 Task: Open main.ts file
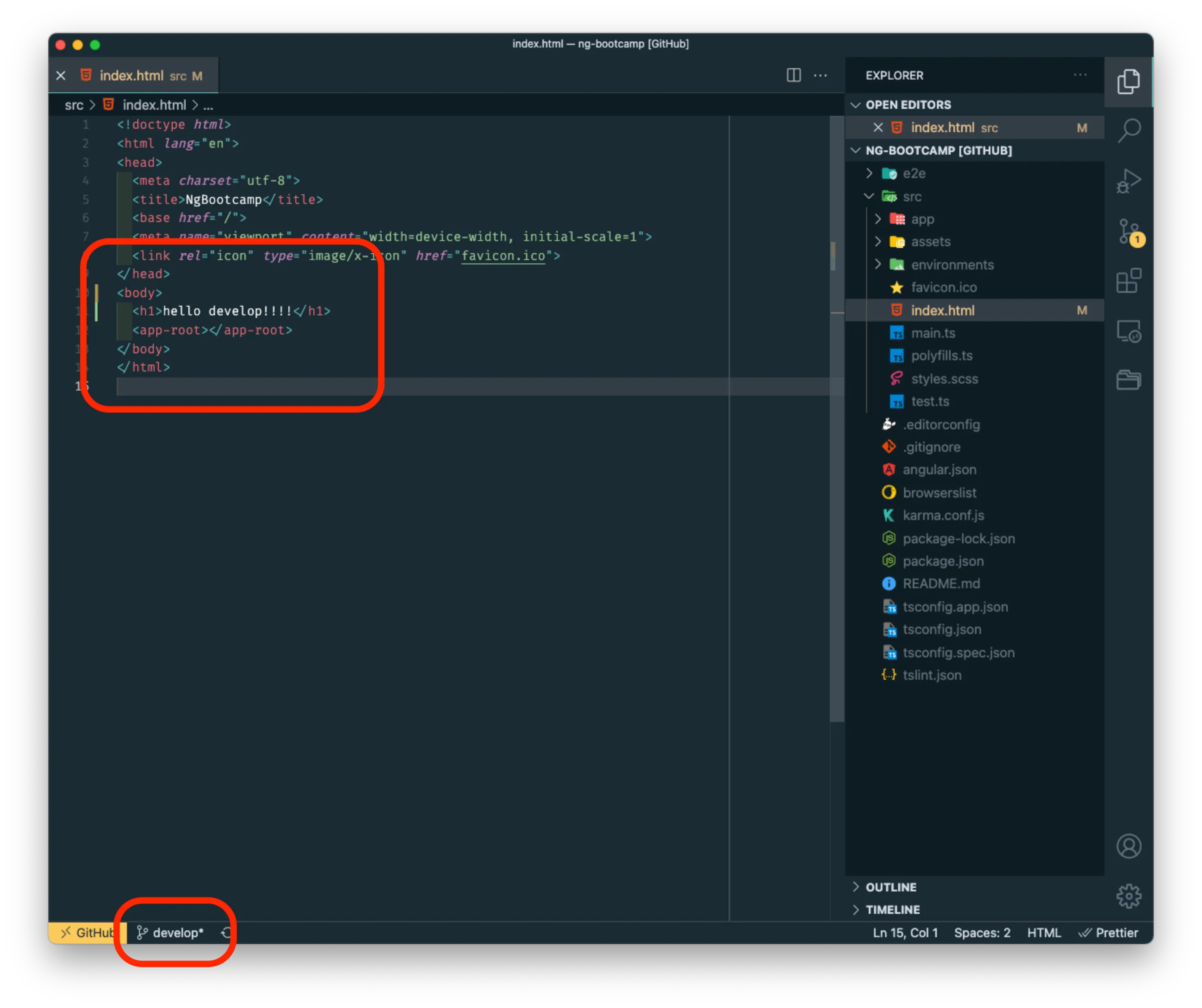(974, 333)
